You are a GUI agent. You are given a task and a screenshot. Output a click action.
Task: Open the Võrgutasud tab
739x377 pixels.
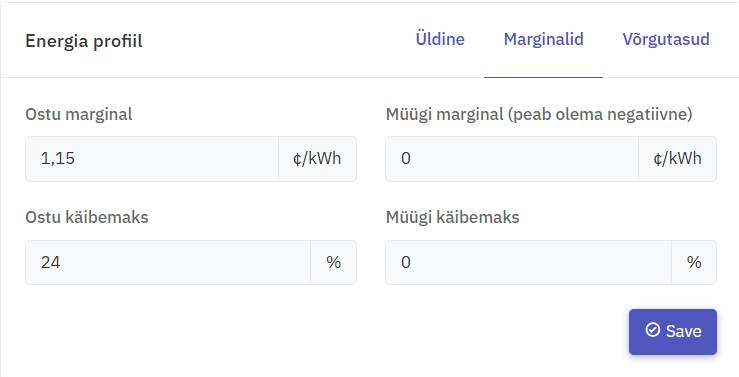coord(666,39)
